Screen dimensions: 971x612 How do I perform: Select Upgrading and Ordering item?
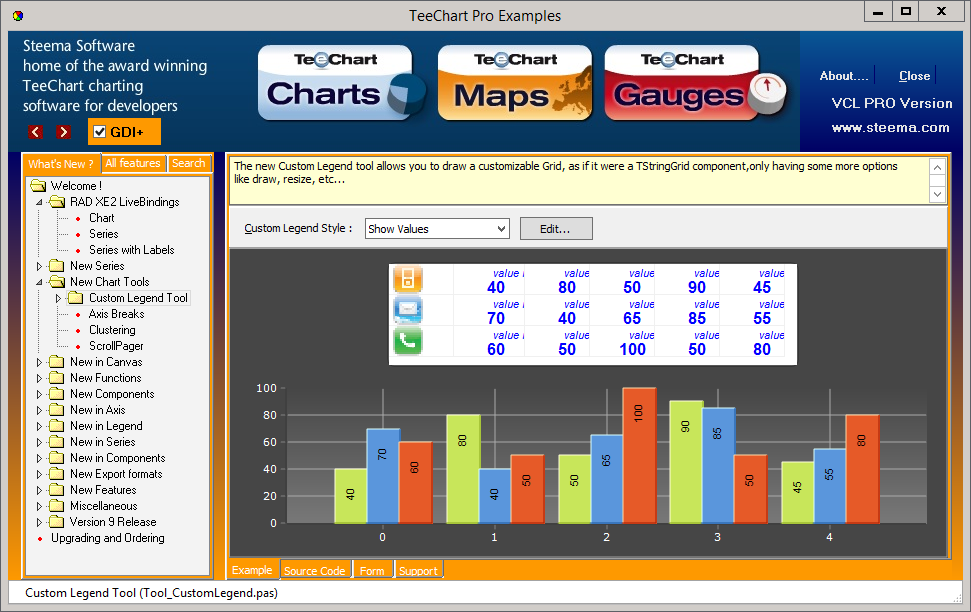tap(108, 538)
